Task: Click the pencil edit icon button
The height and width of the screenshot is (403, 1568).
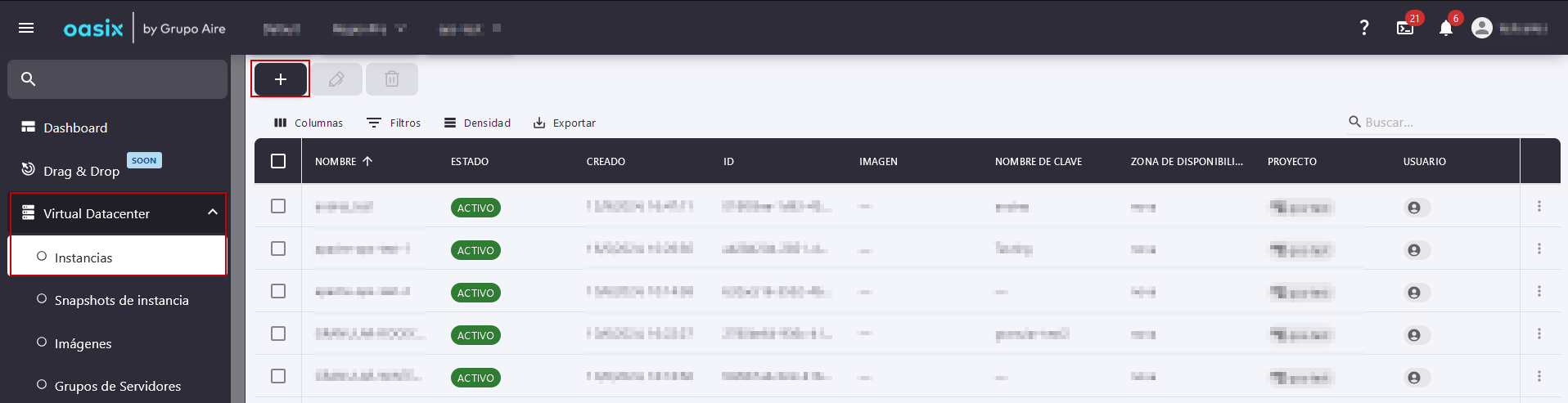Action: pos(336,79)
